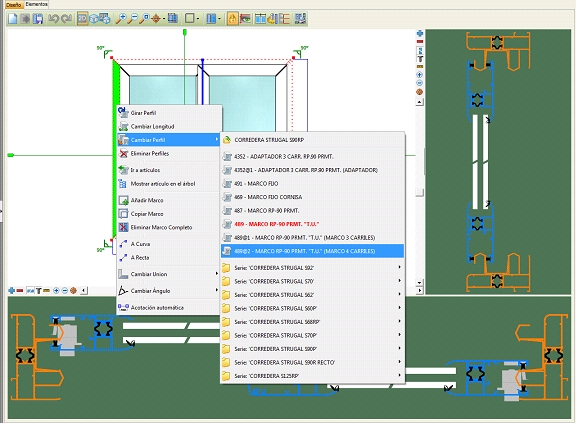Click orange globe icon in bottom-left toolbar

tap(73, 290)
